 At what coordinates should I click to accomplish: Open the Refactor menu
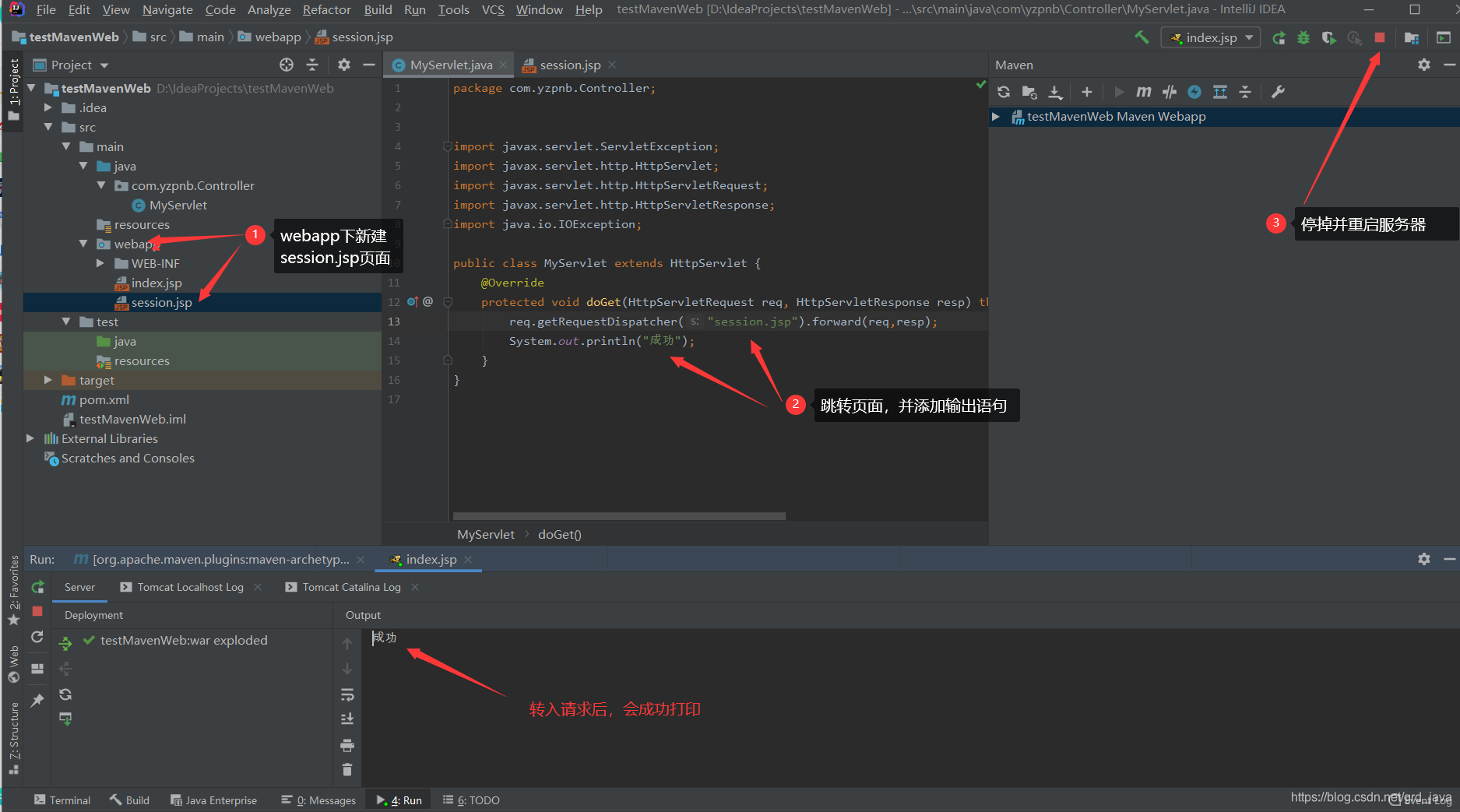coord(326,9)
